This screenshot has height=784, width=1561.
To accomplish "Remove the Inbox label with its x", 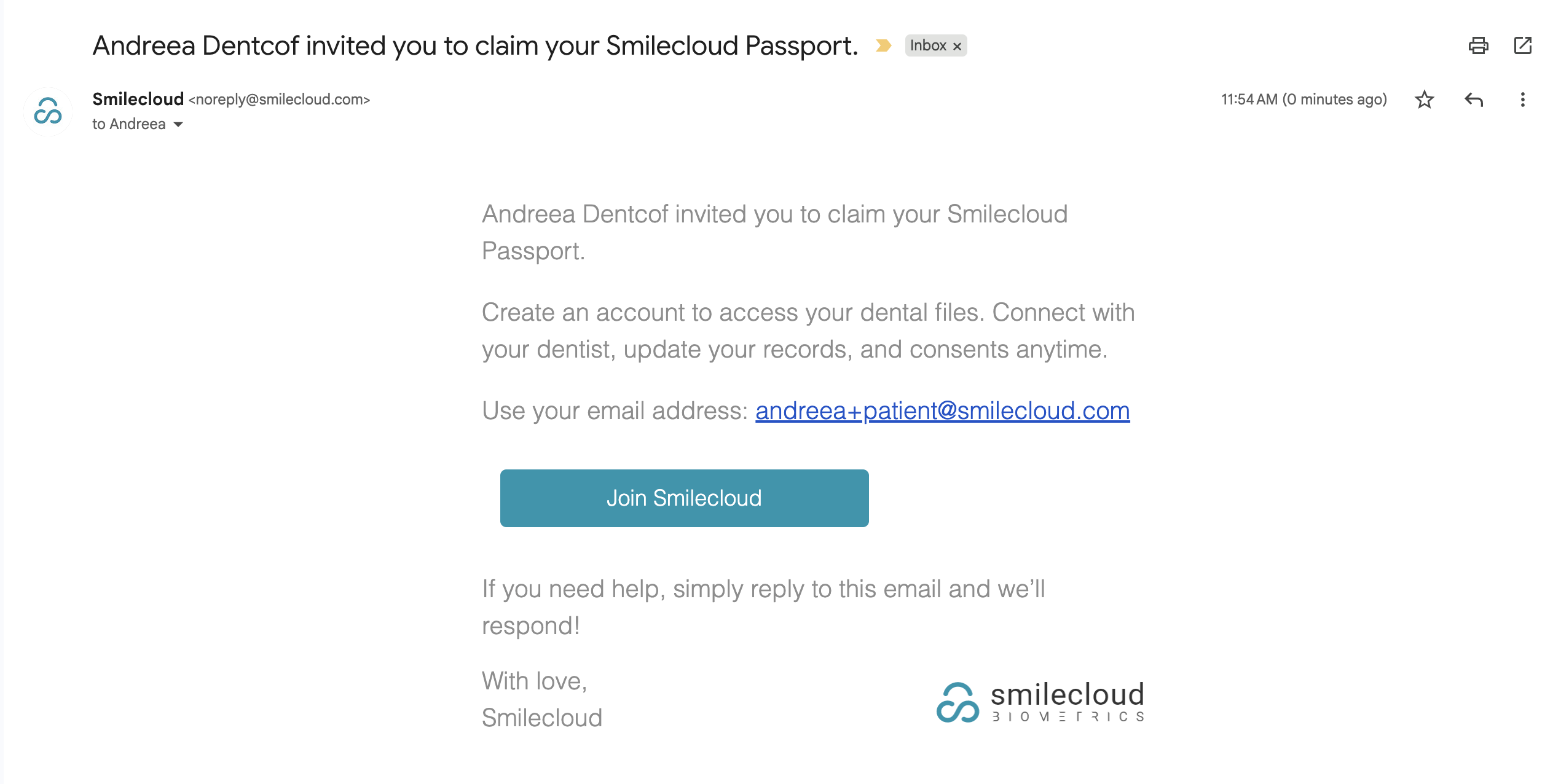I will 957,46.
